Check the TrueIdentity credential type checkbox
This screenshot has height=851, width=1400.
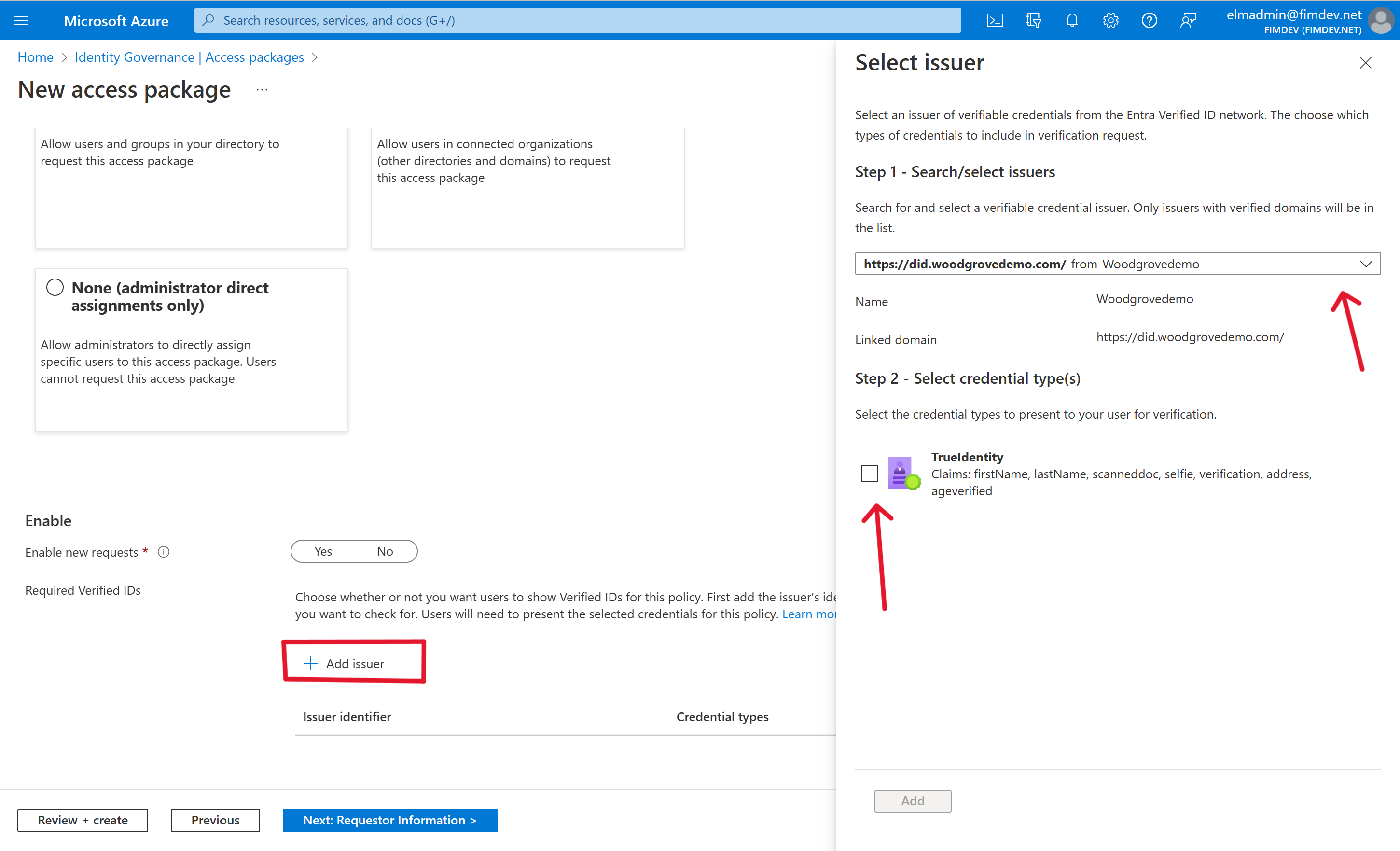pos(869,472)
